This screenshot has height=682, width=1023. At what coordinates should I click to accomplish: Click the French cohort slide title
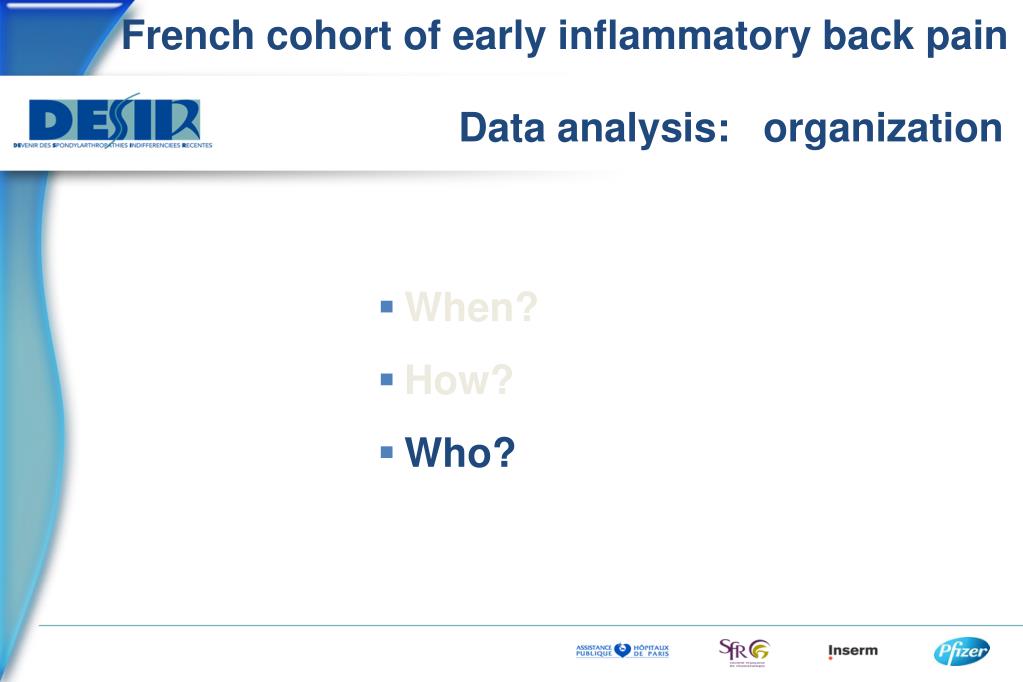coord(564,36)
